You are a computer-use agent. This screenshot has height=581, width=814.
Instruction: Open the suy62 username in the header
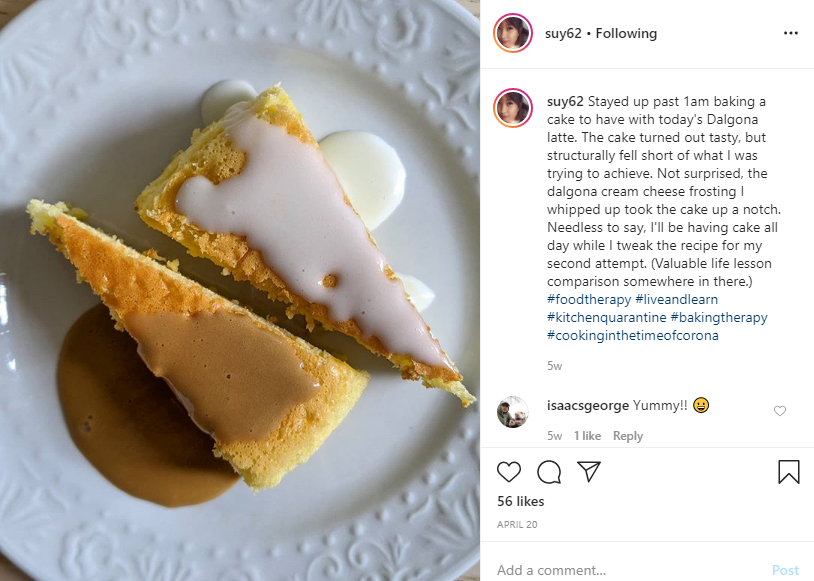pos(564,33)
